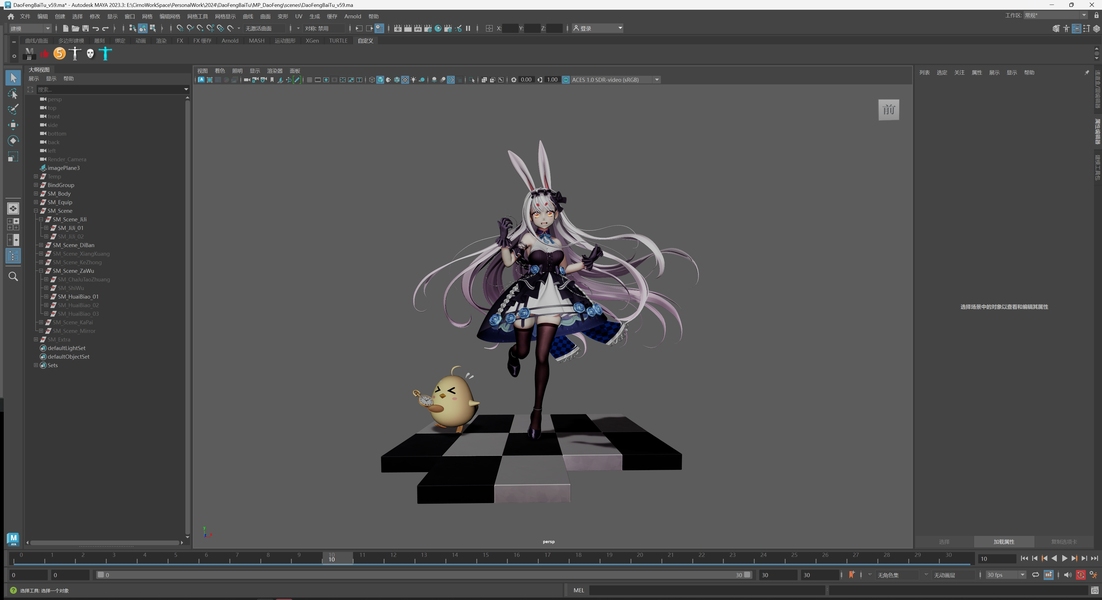Toggle loop playback mode
Image resolution: width=1102 pixels, height=600 pixels.
(x=1035, y=575)
